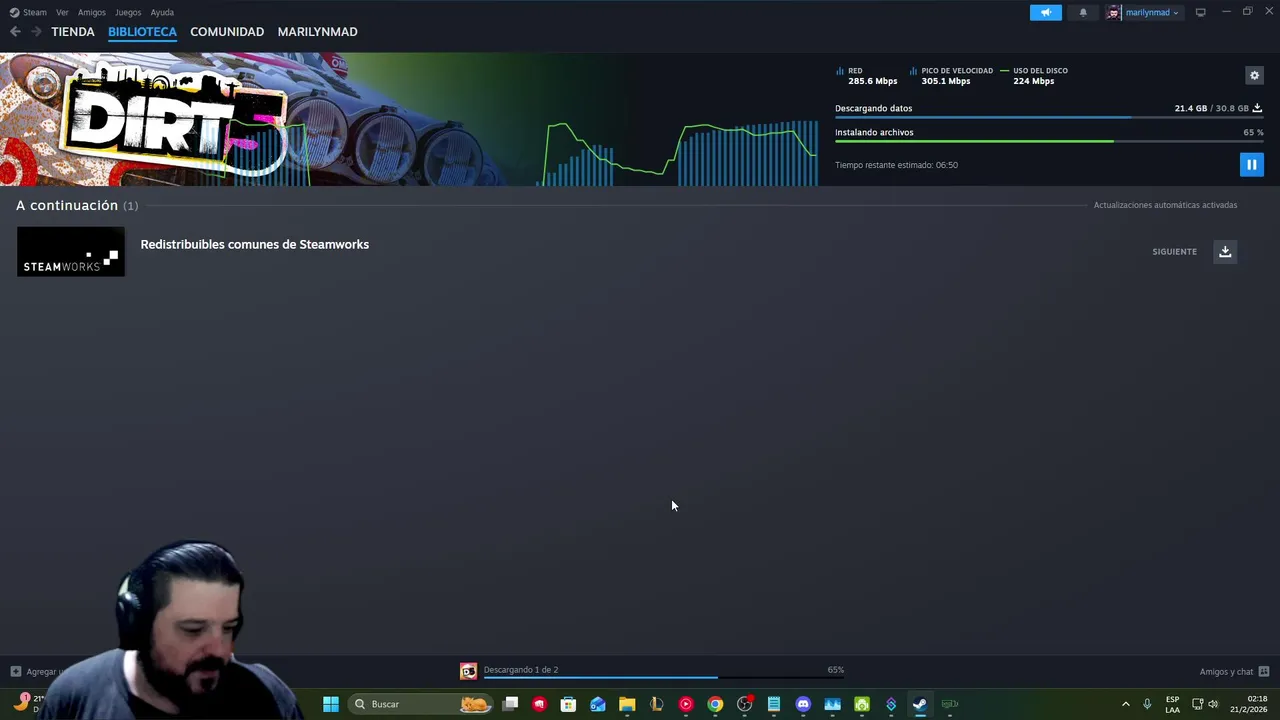The width and height of the screenshot is (1280, 720).
Task: Click the RED 285.6 Mbps statistic
Action: (x=867, y=76)
